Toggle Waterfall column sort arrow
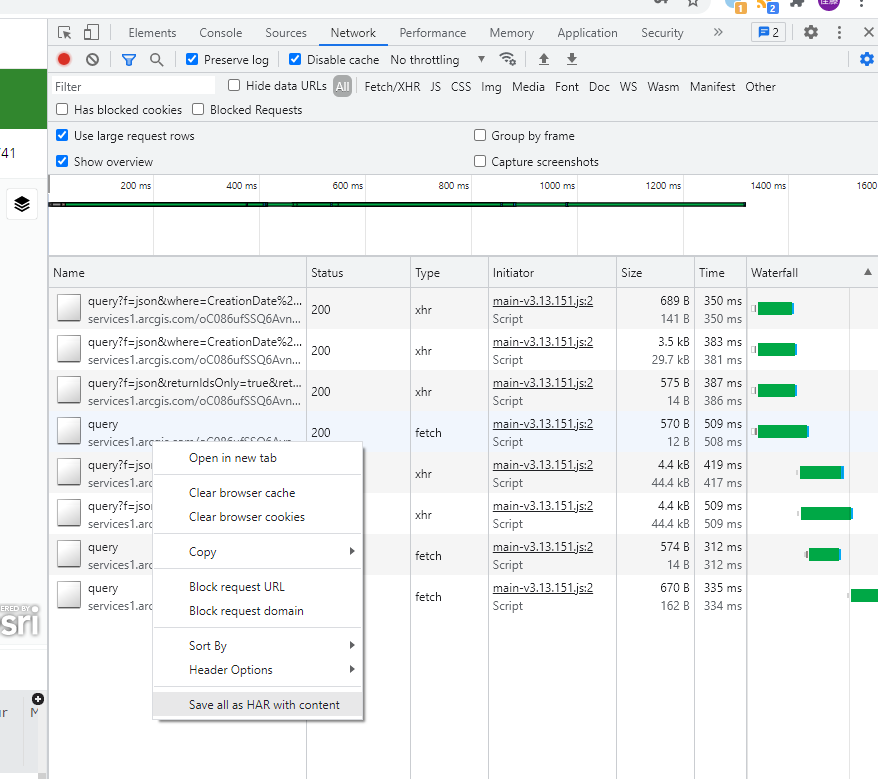Image resolution: width=878 pixels, height=779 pixels. tap(867, 272)
